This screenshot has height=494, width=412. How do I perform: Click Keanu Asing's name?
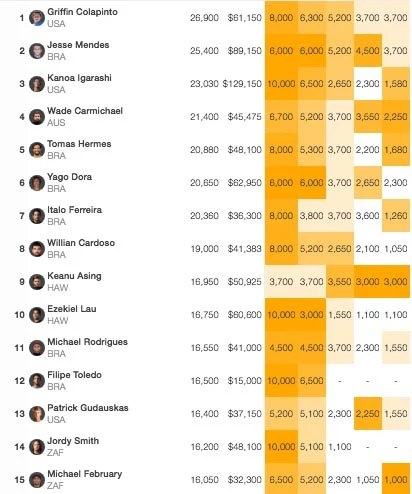[74, 276]
